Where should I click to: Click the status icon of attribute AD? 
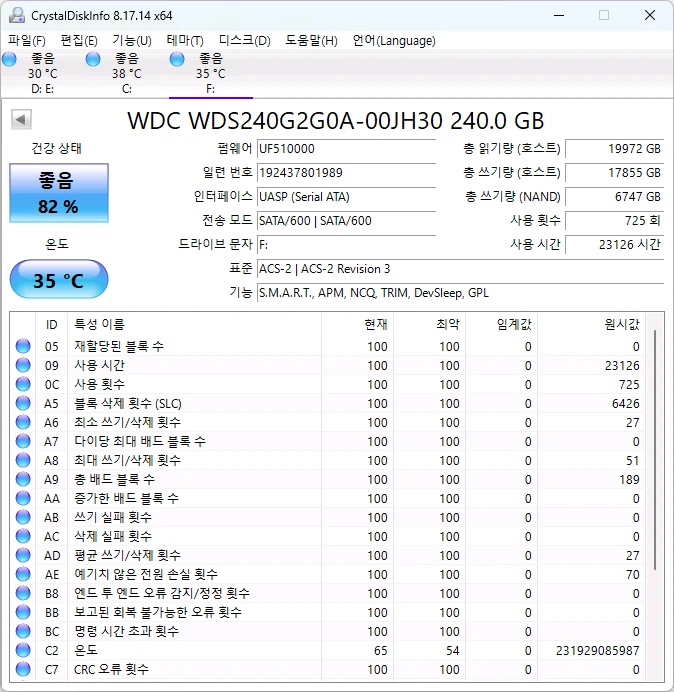[23, 555]
